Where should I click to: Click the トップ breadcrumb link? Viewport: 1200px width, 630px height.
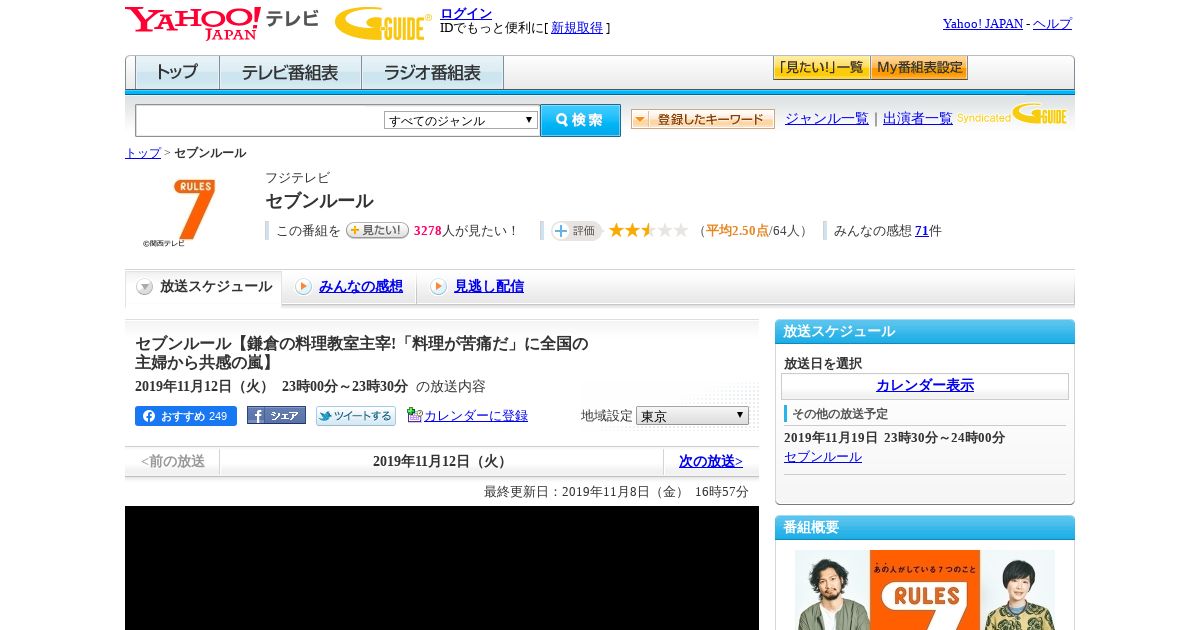coord(143,153)
